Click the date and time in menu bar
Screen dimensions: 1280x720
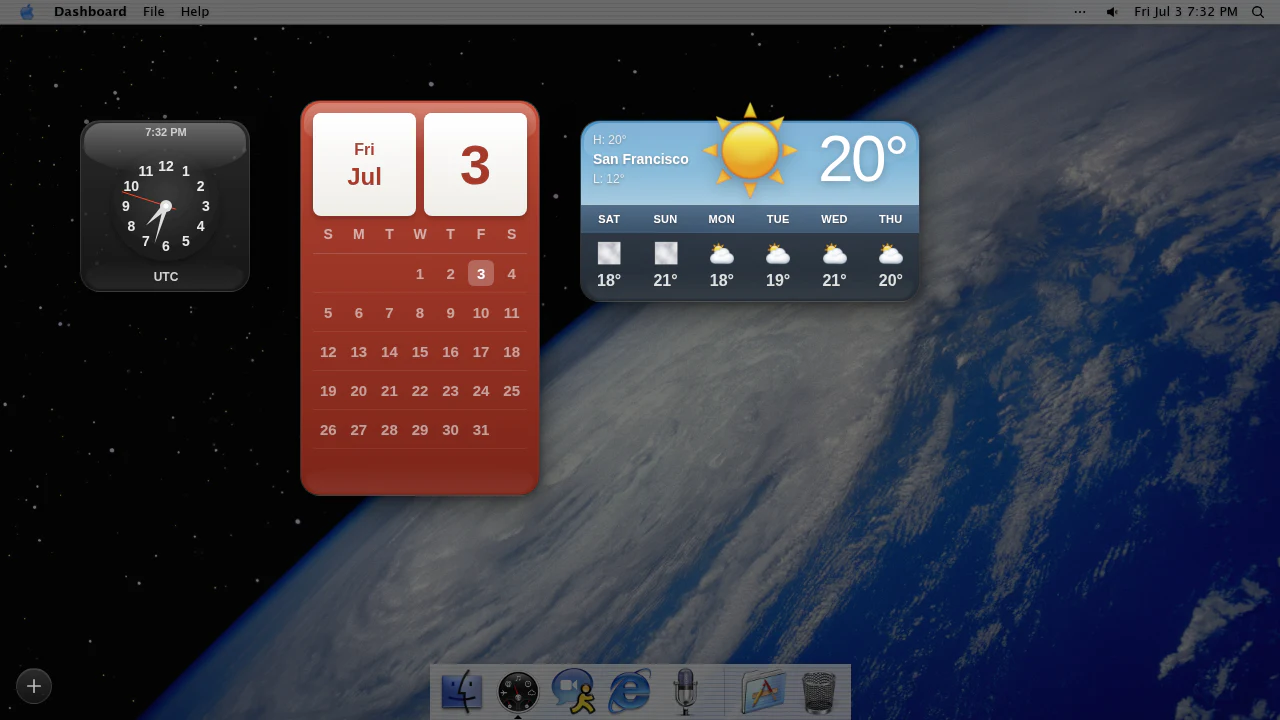coord(1186,12)
